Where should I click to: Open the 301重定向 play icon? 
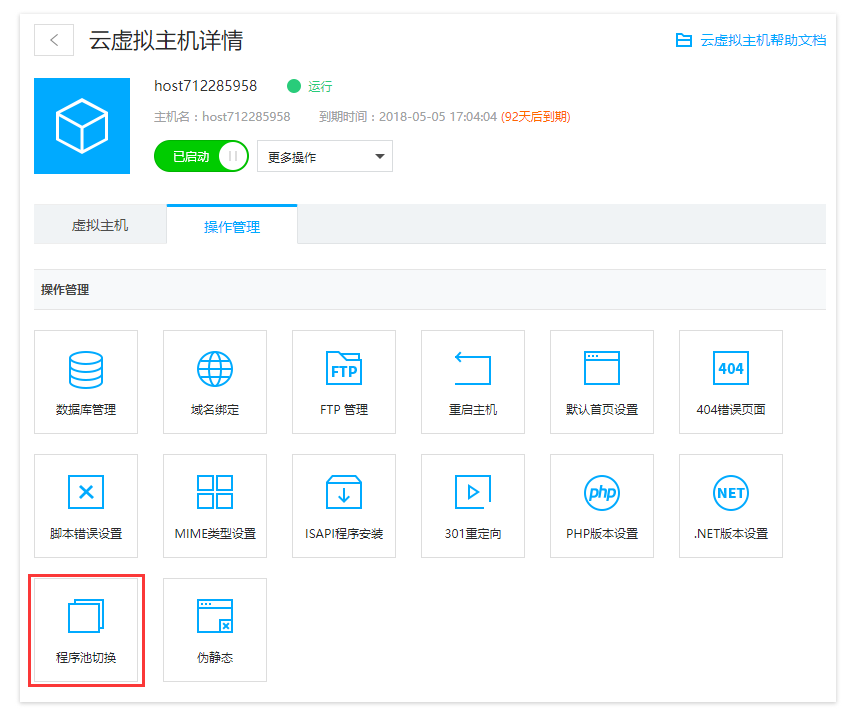pyautogui.click(x=473, y=492)
